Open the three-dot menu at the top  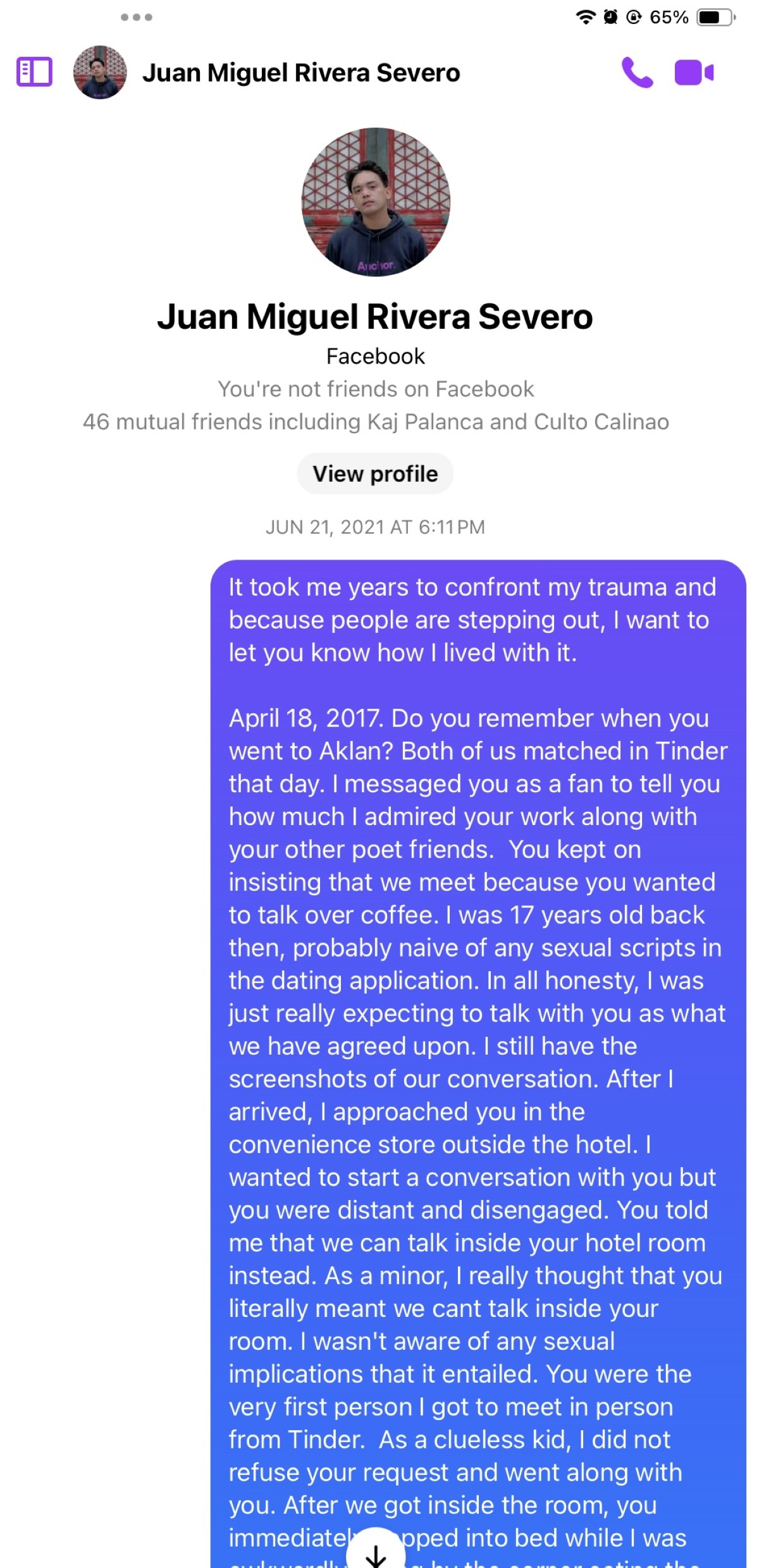[x=137, y=17]
